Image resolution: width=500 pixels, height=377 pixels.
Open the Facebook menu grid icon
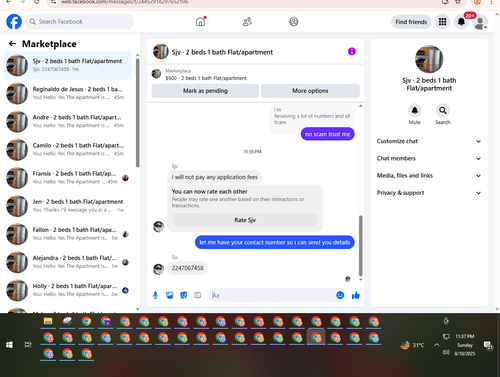[442, 22]
